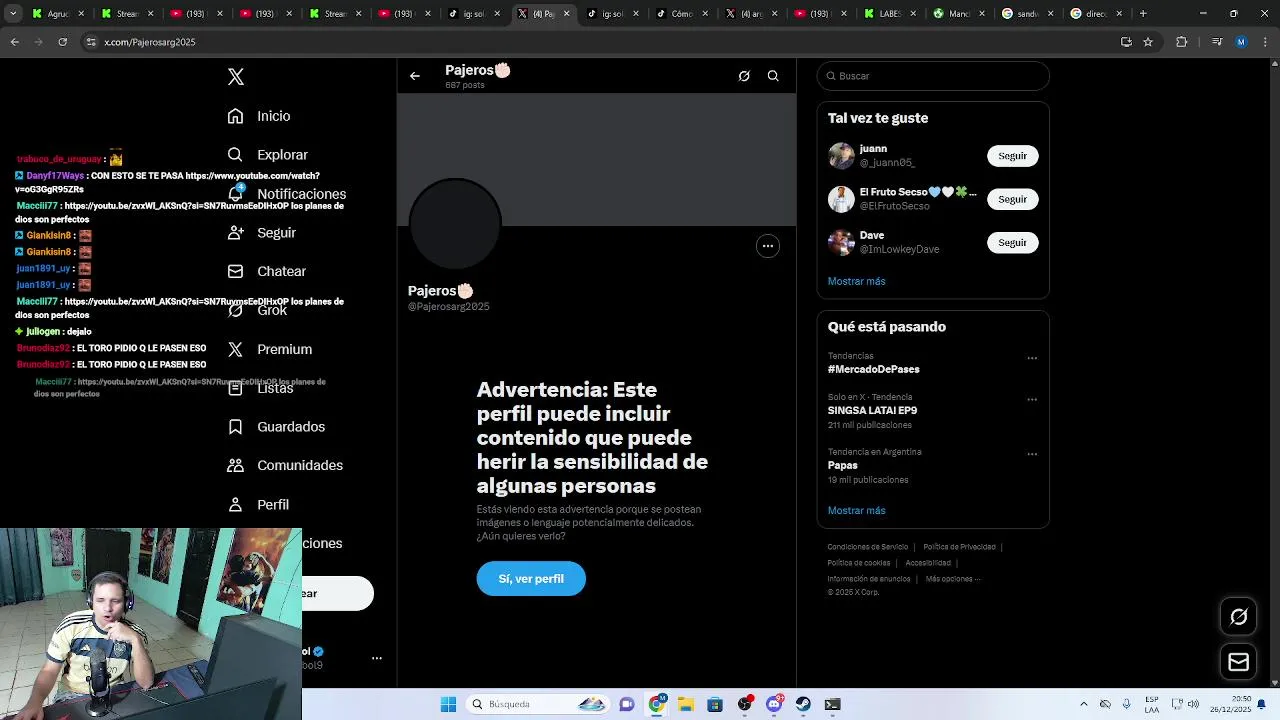The image size is (1280, 720).
Task: Open the Chrome extensions puzzle icon
Action: (1182, 42)
